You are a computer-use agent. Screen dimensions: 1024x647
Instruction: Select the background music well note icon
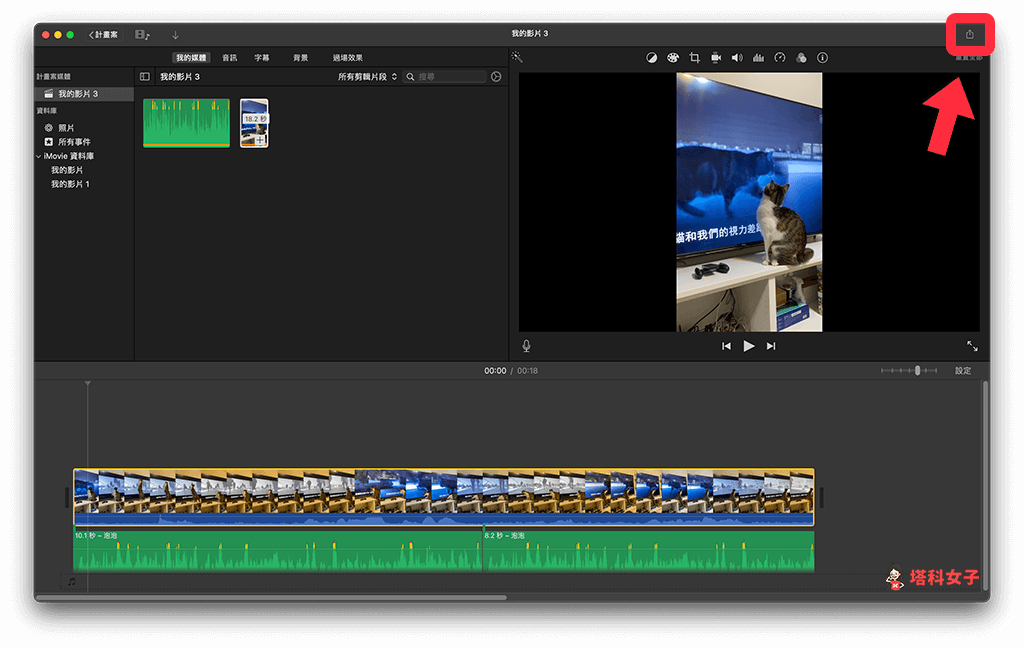(x=72, y=582)
